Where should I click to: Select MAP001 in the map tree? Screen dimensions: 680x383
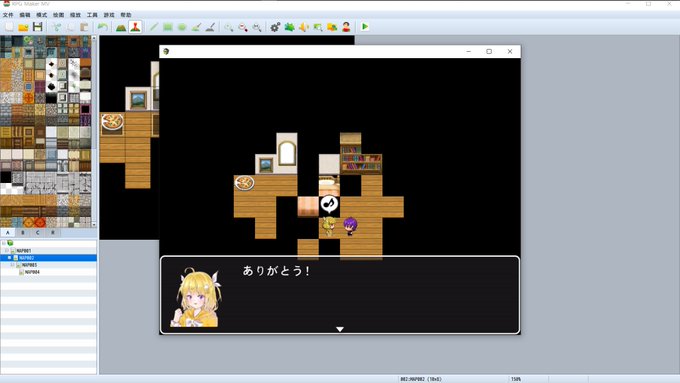tap(24, 251)
